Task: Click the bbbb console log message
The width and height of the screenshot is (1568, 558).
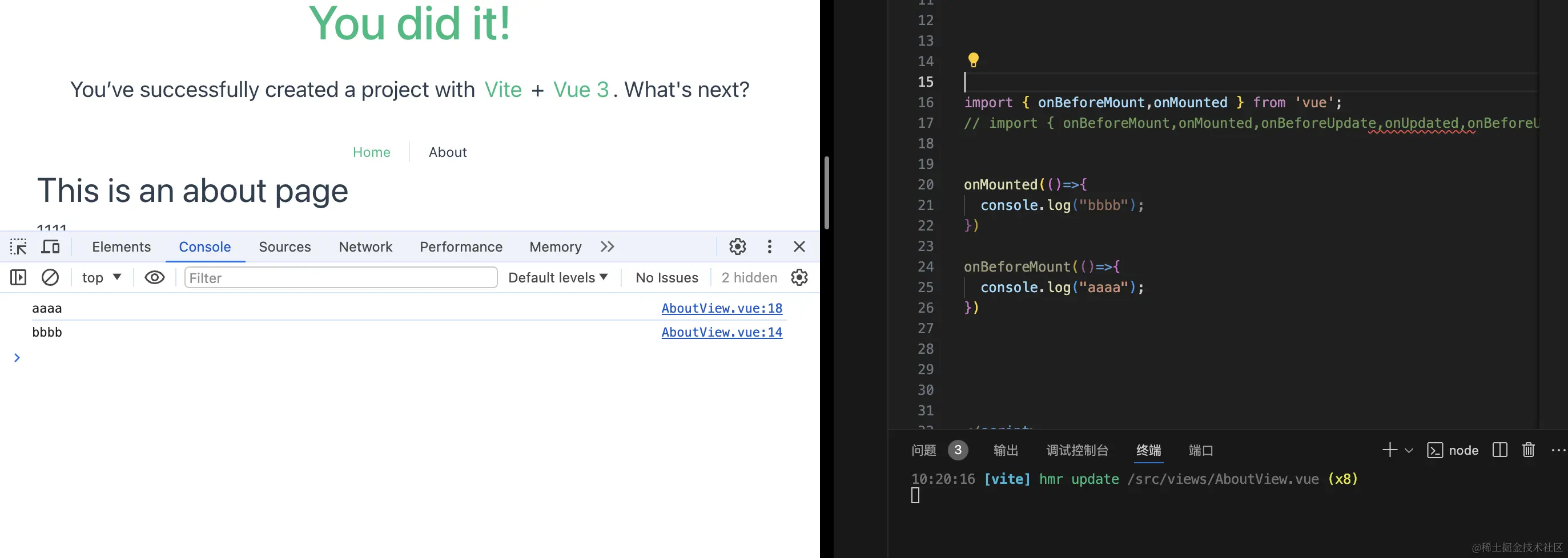Action: coord(47,331)
